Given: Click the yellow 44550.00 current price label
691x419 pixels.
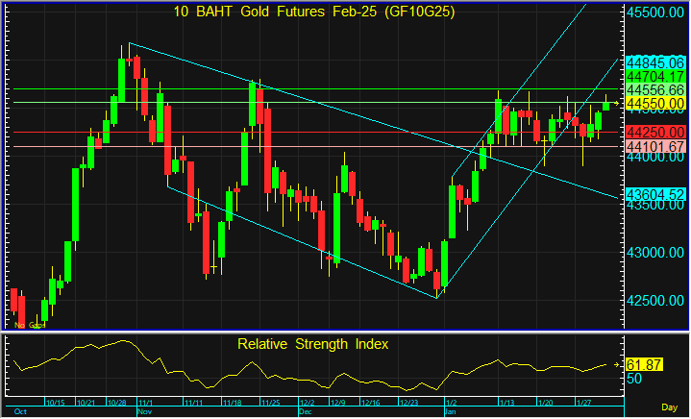Looking at the screenshot, I should click(x=655, y=103).
